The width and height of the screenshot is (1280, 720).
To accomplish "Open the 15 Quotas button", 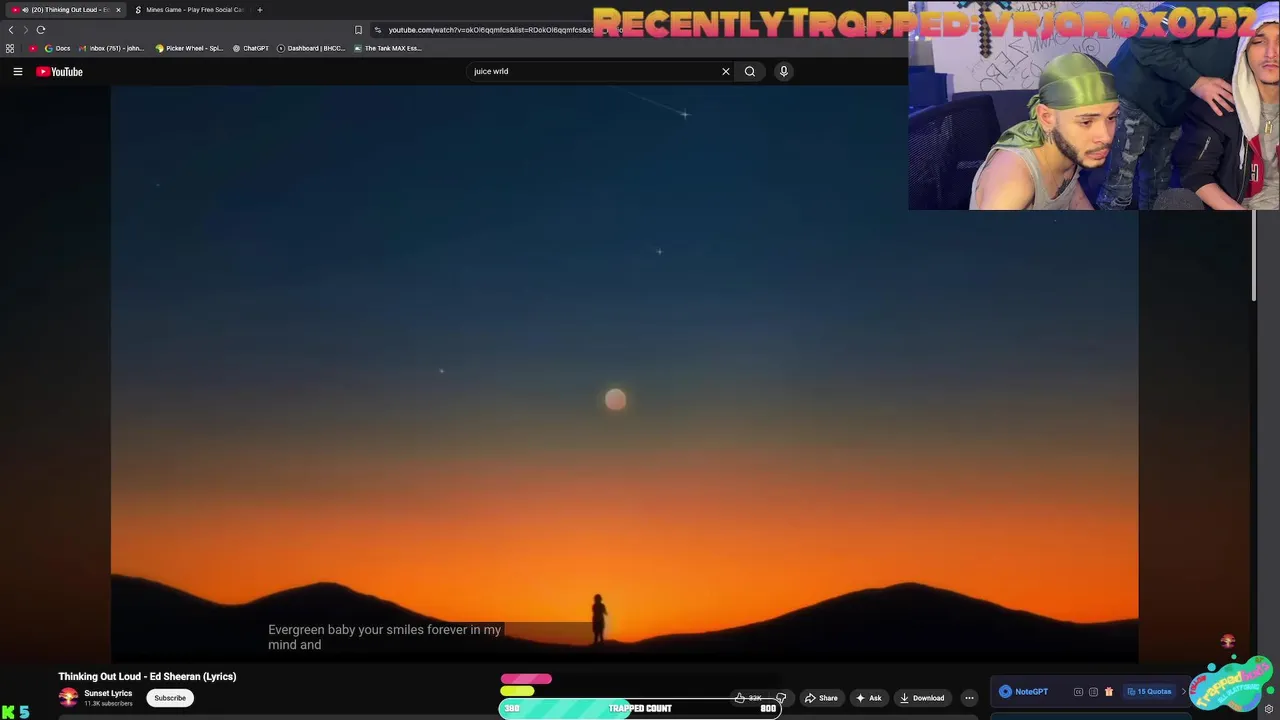I will tap(1149, 691).
